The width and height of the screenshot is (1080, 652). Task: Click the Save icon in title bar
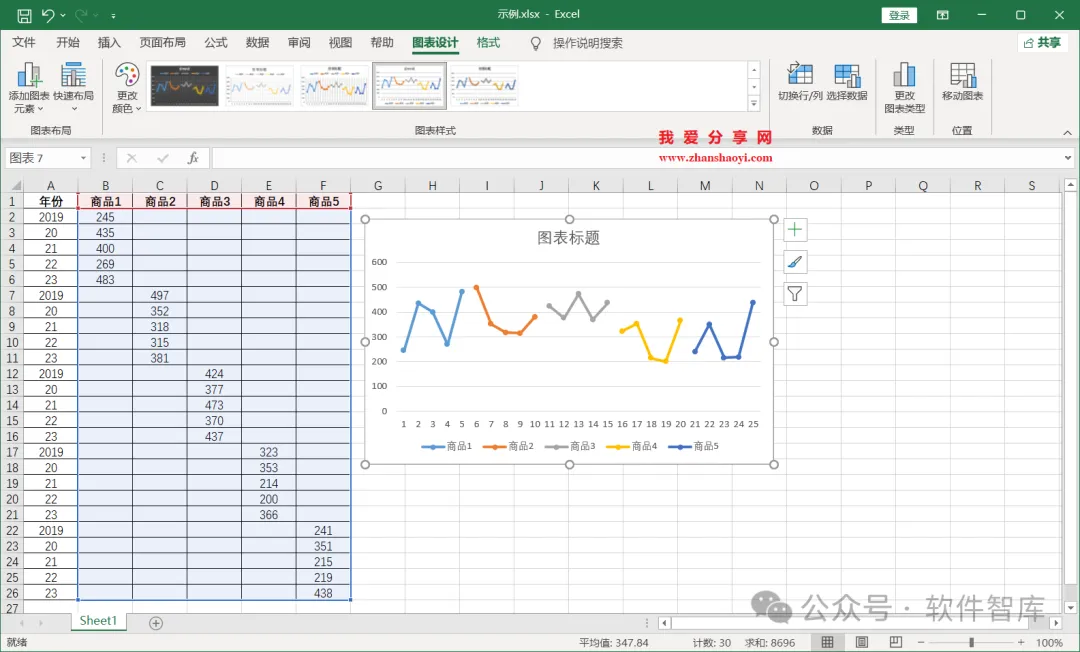(24, 15)
